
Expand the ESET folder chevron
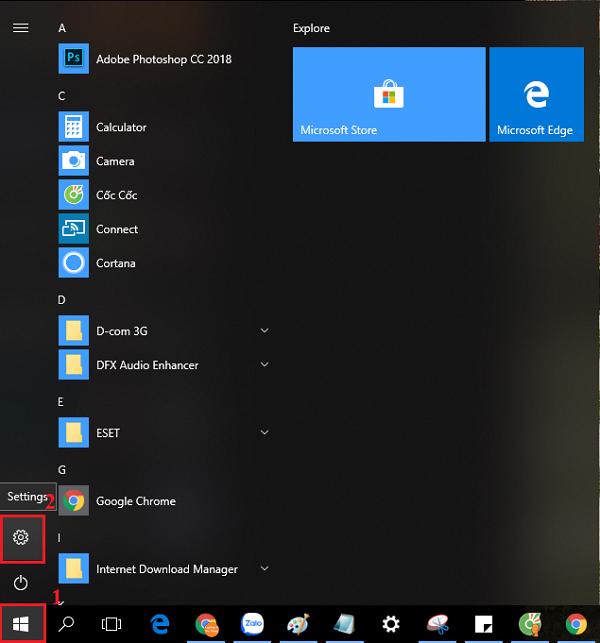pyautogui.click(x=264, y=433)
